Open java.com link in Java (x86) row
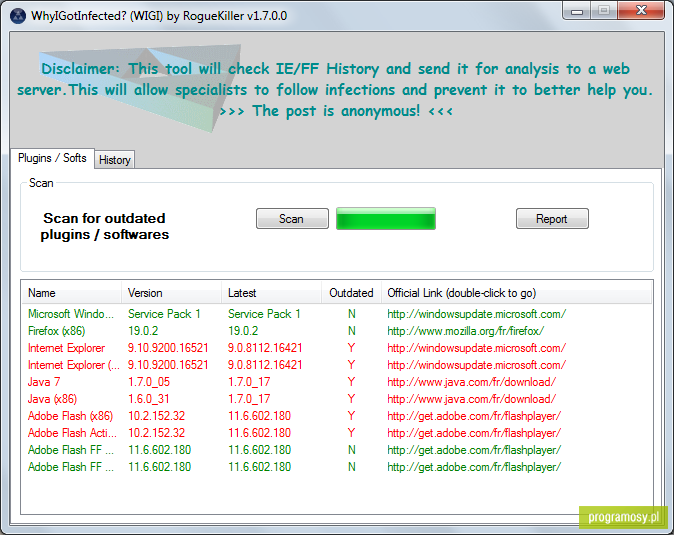 (472, 399)
